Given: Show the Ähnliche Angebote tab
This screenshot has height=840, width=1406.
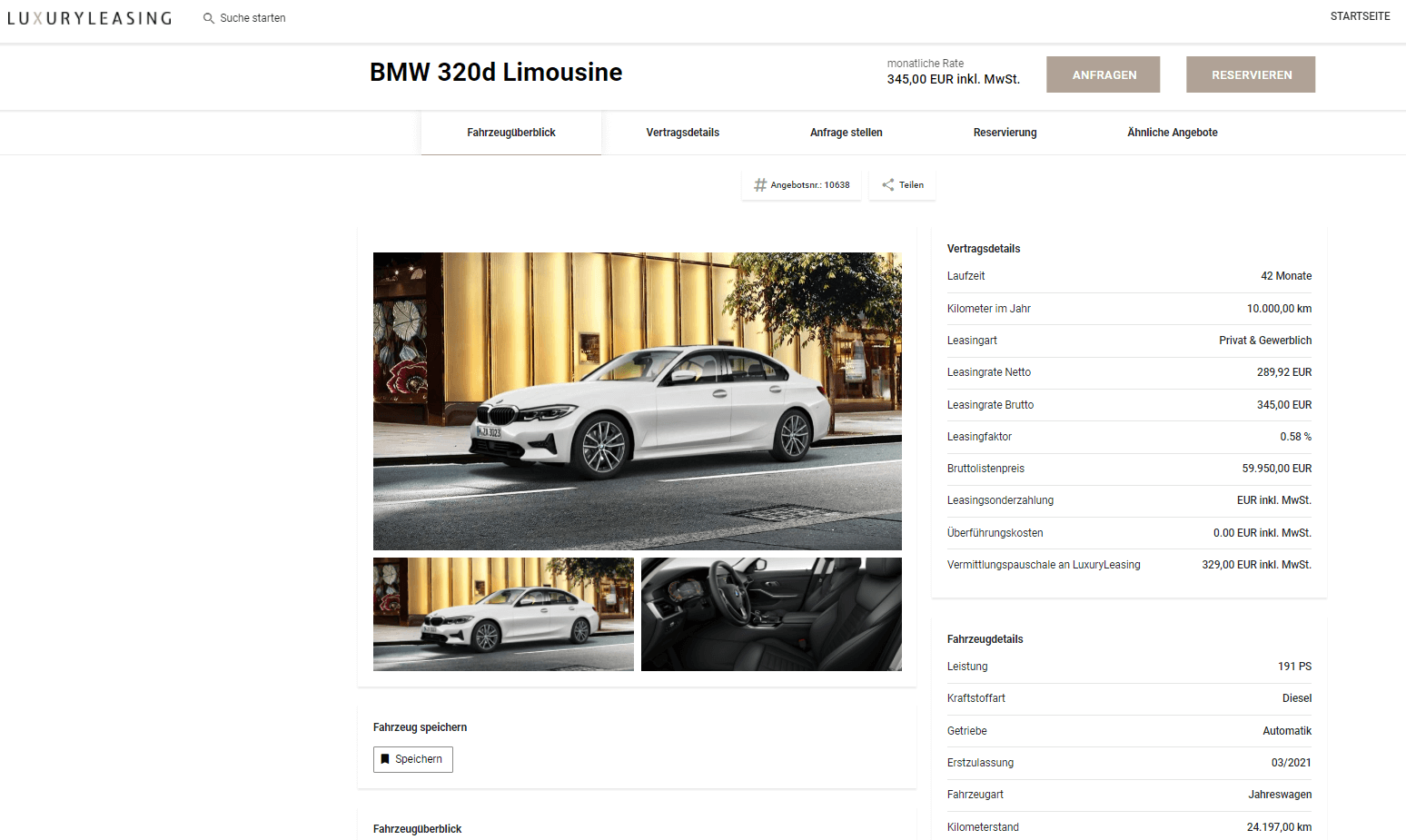Looking at the screenshot, I should tap(1173, 133).
